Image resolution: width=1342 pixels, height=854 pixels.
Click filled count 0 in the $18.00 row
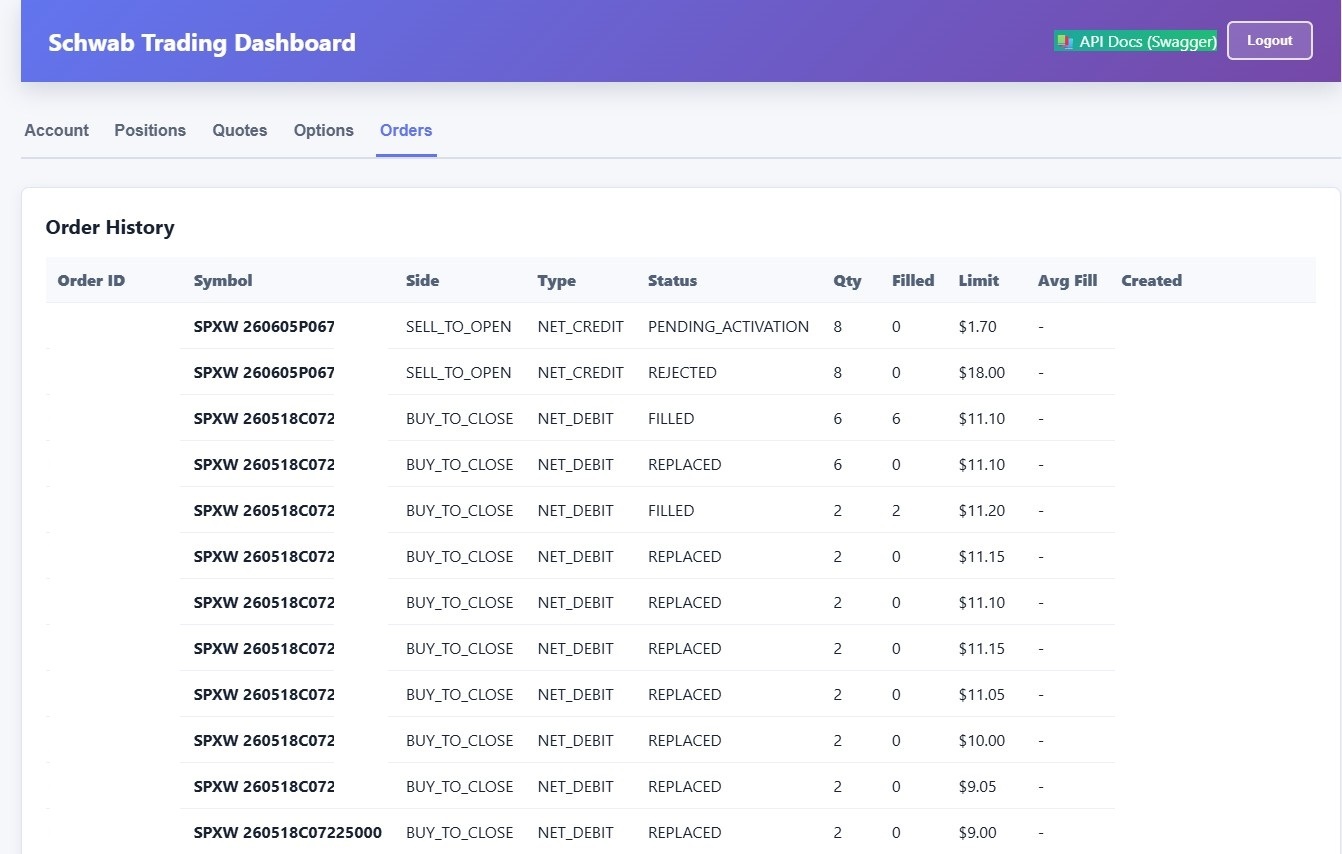896,373
